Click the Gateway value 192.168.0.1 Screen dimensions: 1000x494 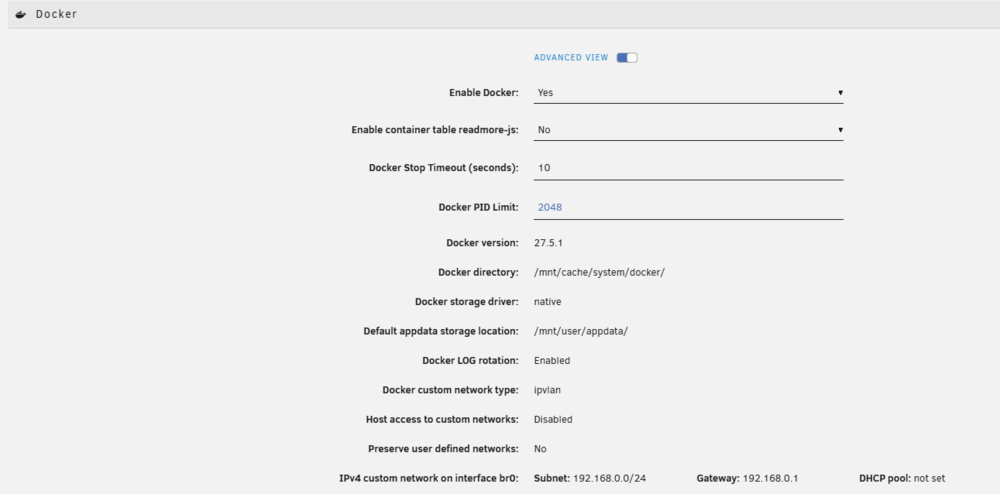coord(770,478)
